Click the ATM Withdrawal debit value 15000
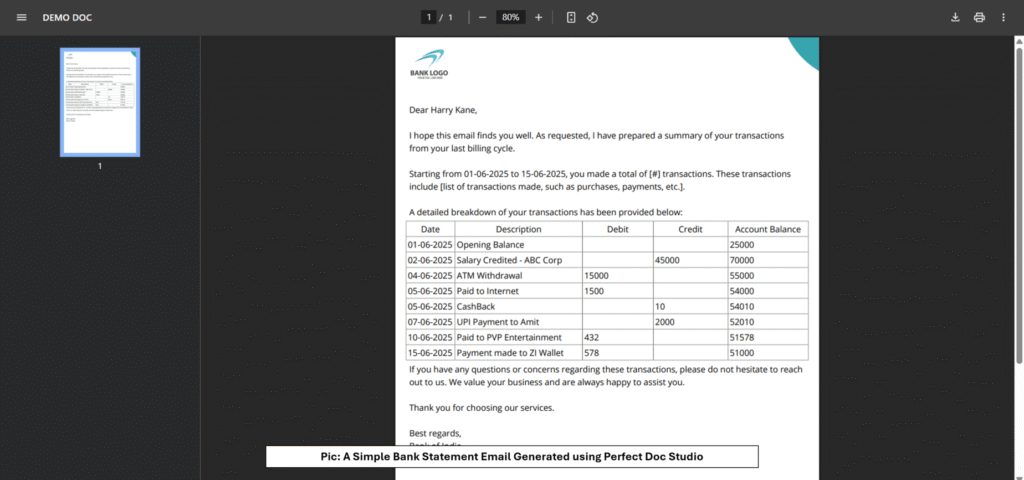 [x=617, y=275]
